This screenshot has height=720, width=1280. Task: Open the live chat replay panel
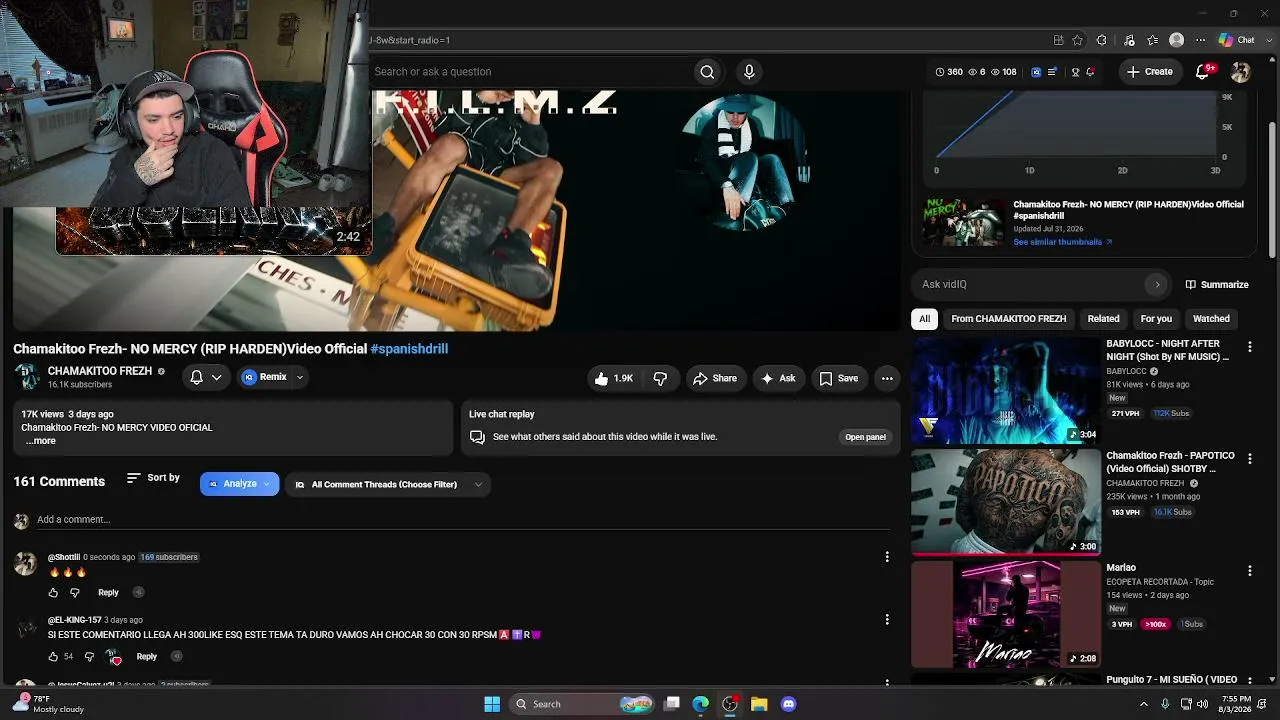click(866, 437)
